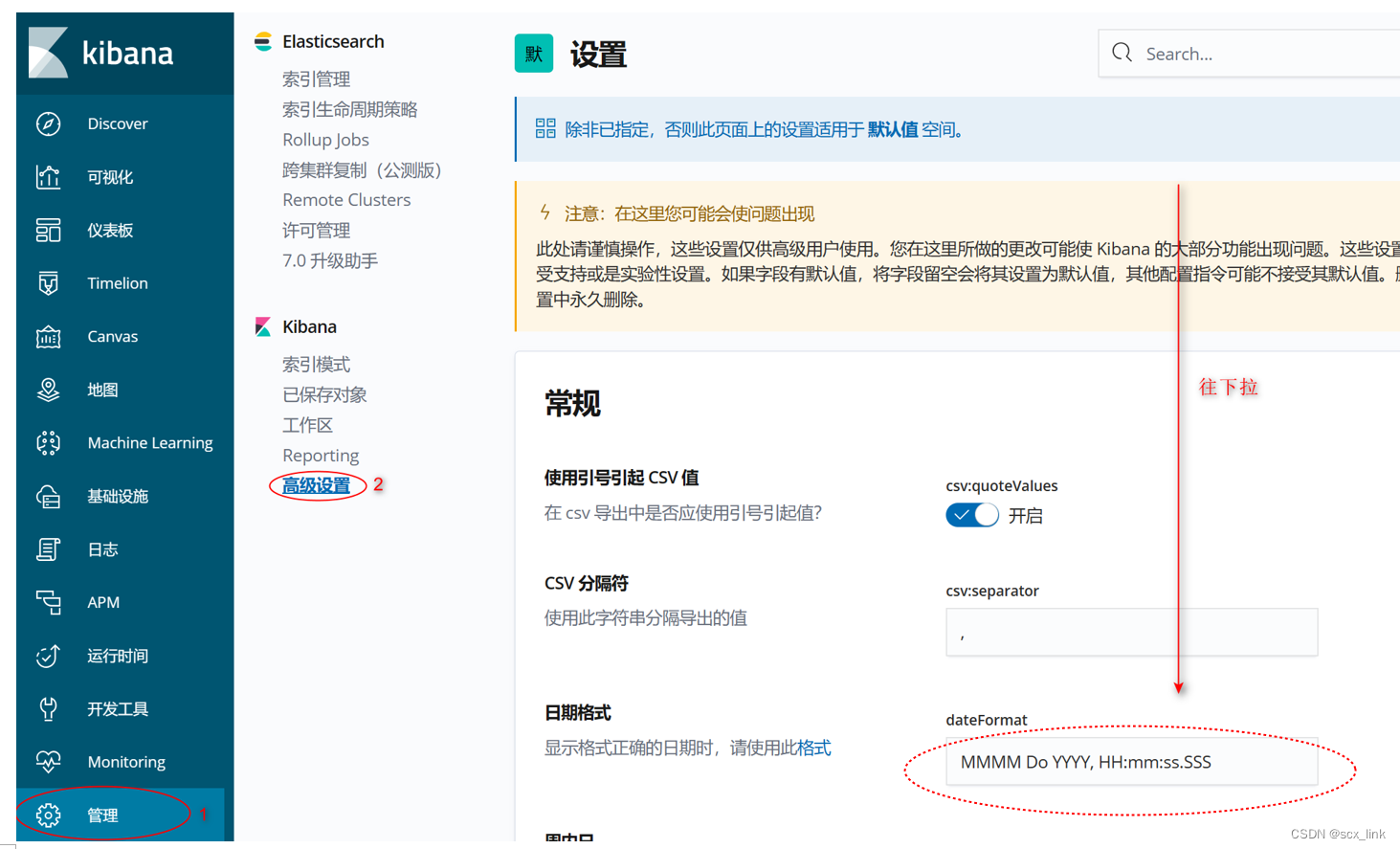
Task: Open the Canvas icon
Action: (49, 337)
